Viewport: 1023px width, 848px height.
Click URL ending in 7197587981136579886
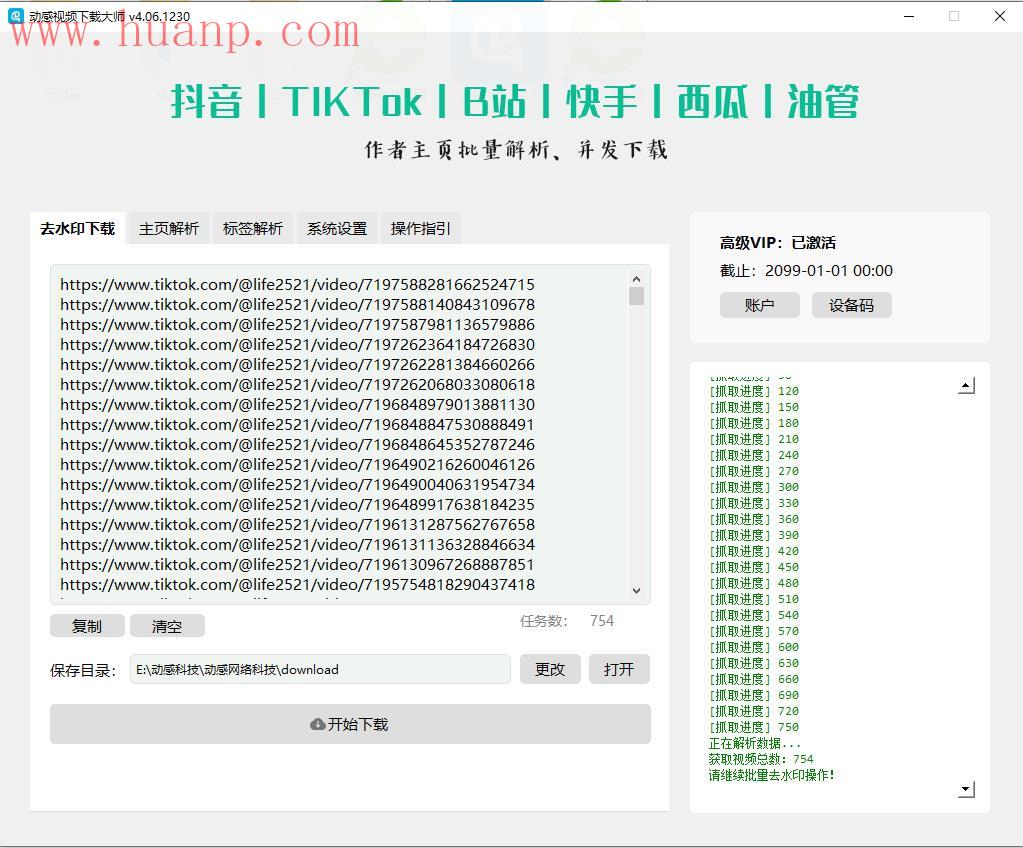tap(298, 325)
